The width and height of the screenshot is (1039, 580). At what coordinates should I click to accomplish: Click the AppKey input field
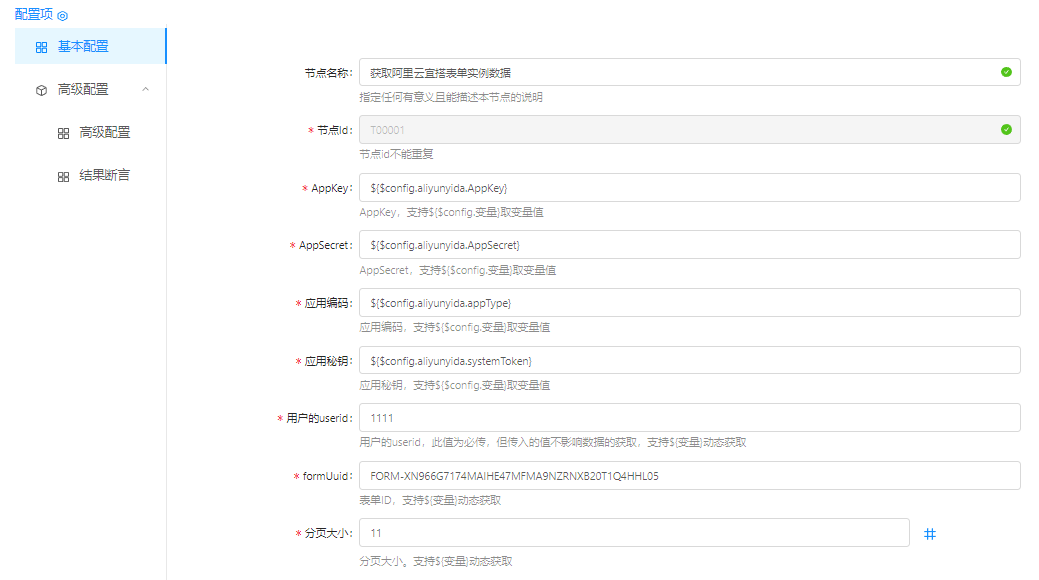[x=689, y=188]
